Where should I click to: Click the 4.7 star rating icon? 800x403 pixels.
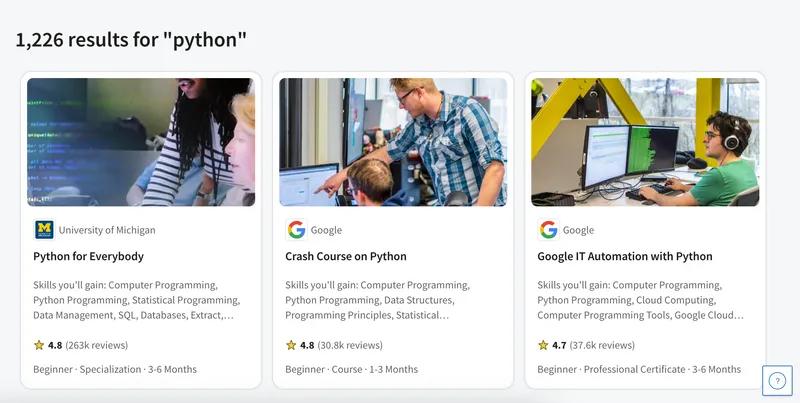pyautogui.click(x=543, y=345)
